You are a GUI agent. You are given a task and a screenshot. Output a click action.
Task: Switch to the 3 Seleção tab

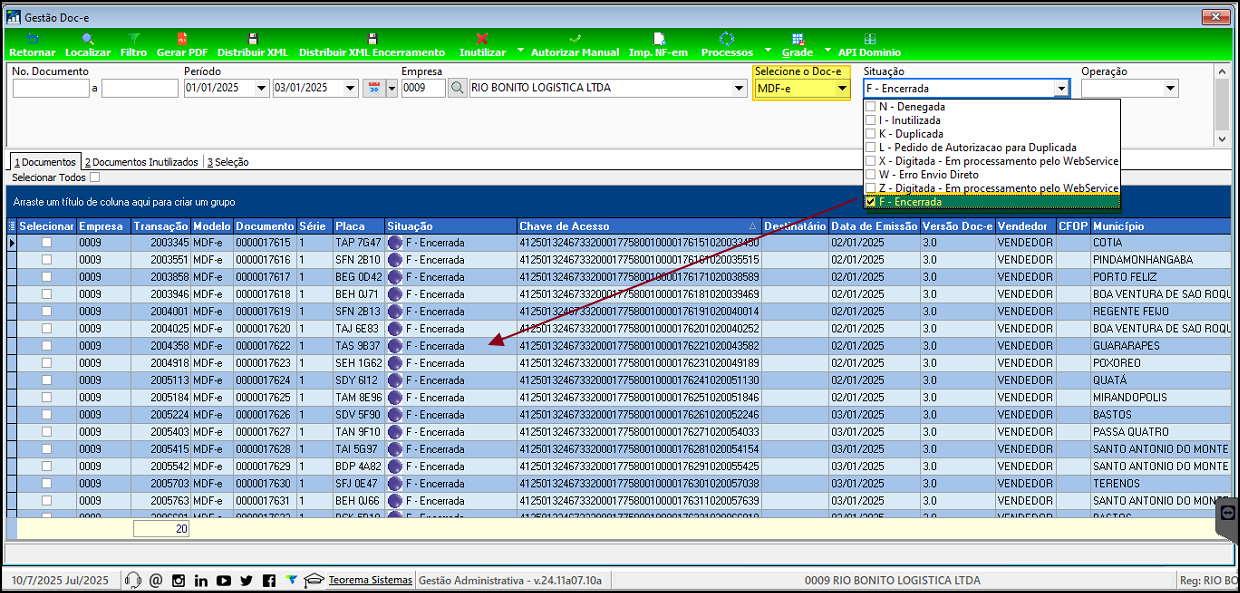pos(228,161)
